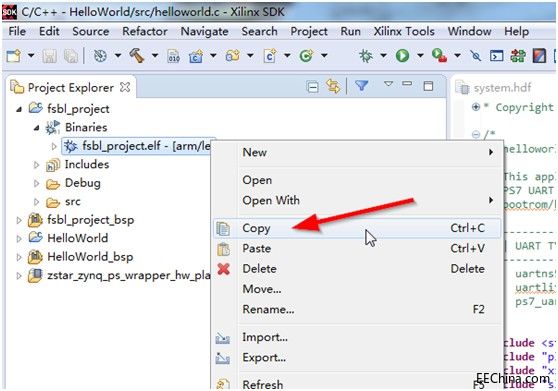Image resolution: width=558 pixels, height=391 pixels.
Task: Expand the Debug folder node
Action: (x=36, y=183)
